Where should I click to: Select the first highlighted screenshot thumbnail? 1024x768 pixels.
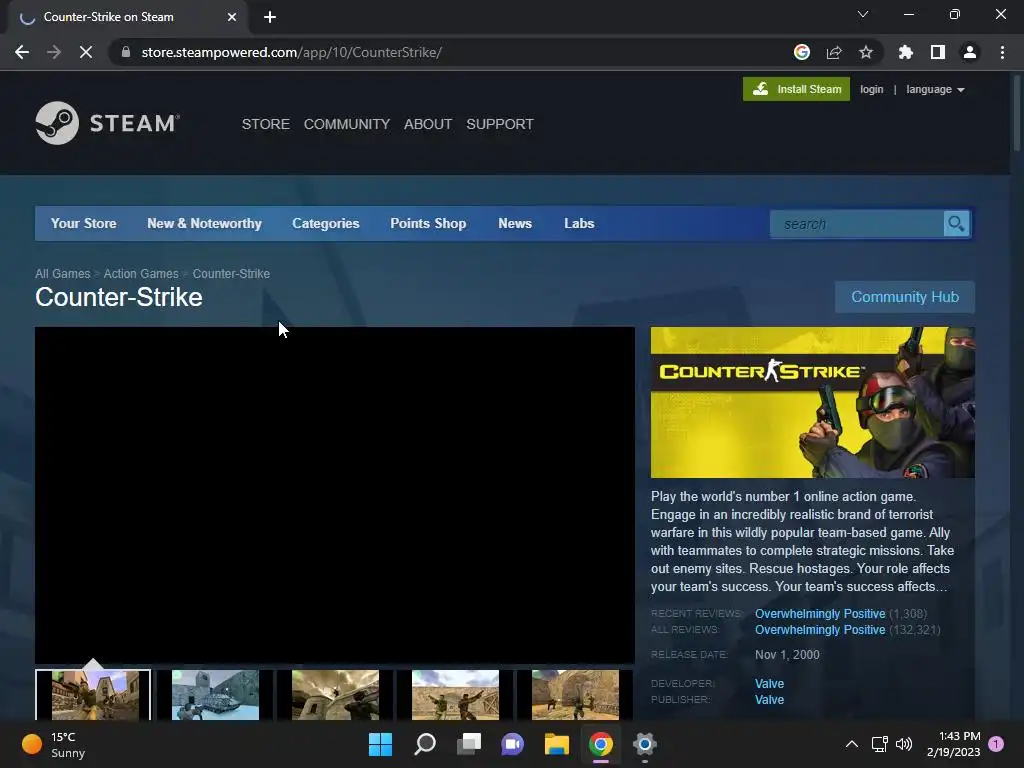coord(93,694)
